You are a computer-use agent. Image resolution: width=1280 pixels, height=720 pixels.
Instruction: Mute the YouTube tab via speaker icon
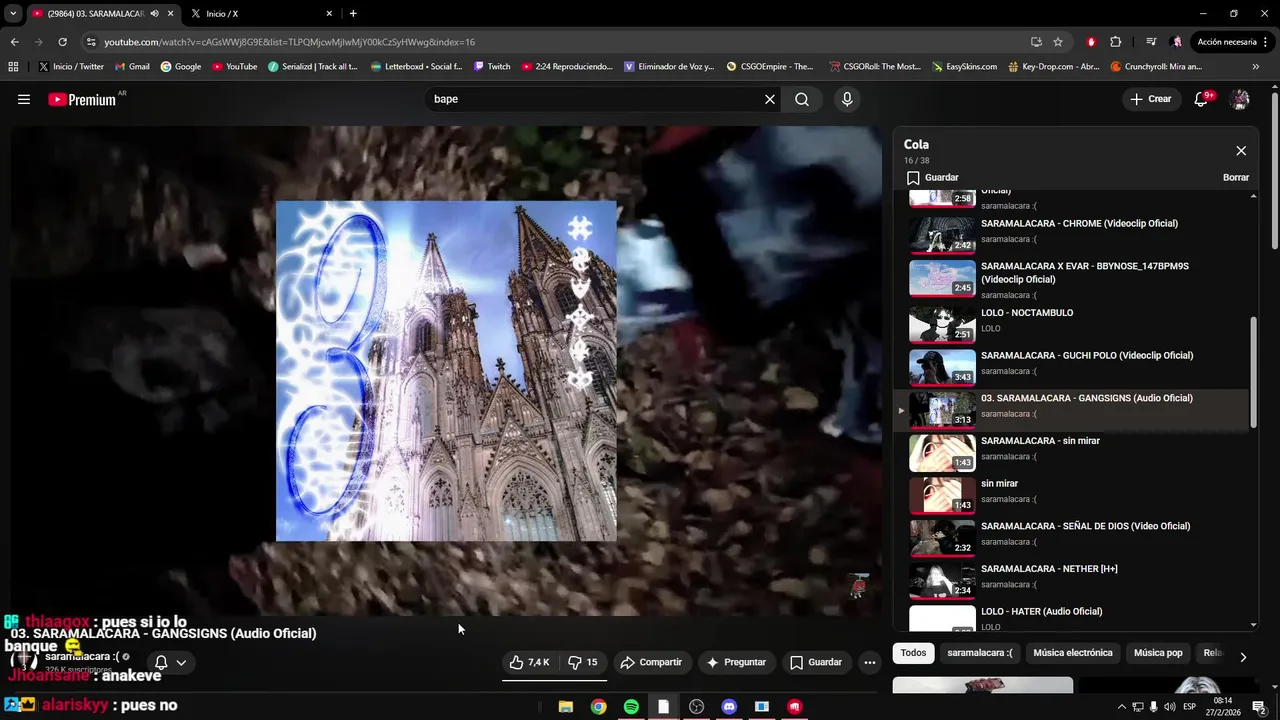pyautogui.click(x=155, y=14)
